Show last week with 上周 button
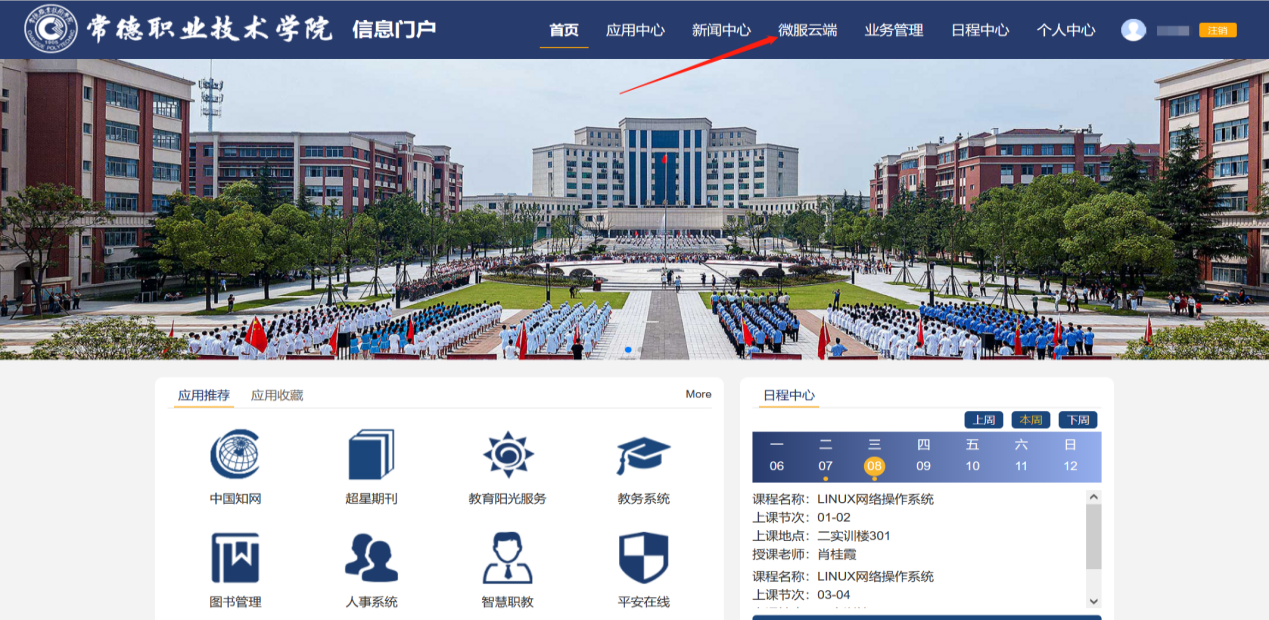Viewport: 1269px width, 620px height. point(983,420)
